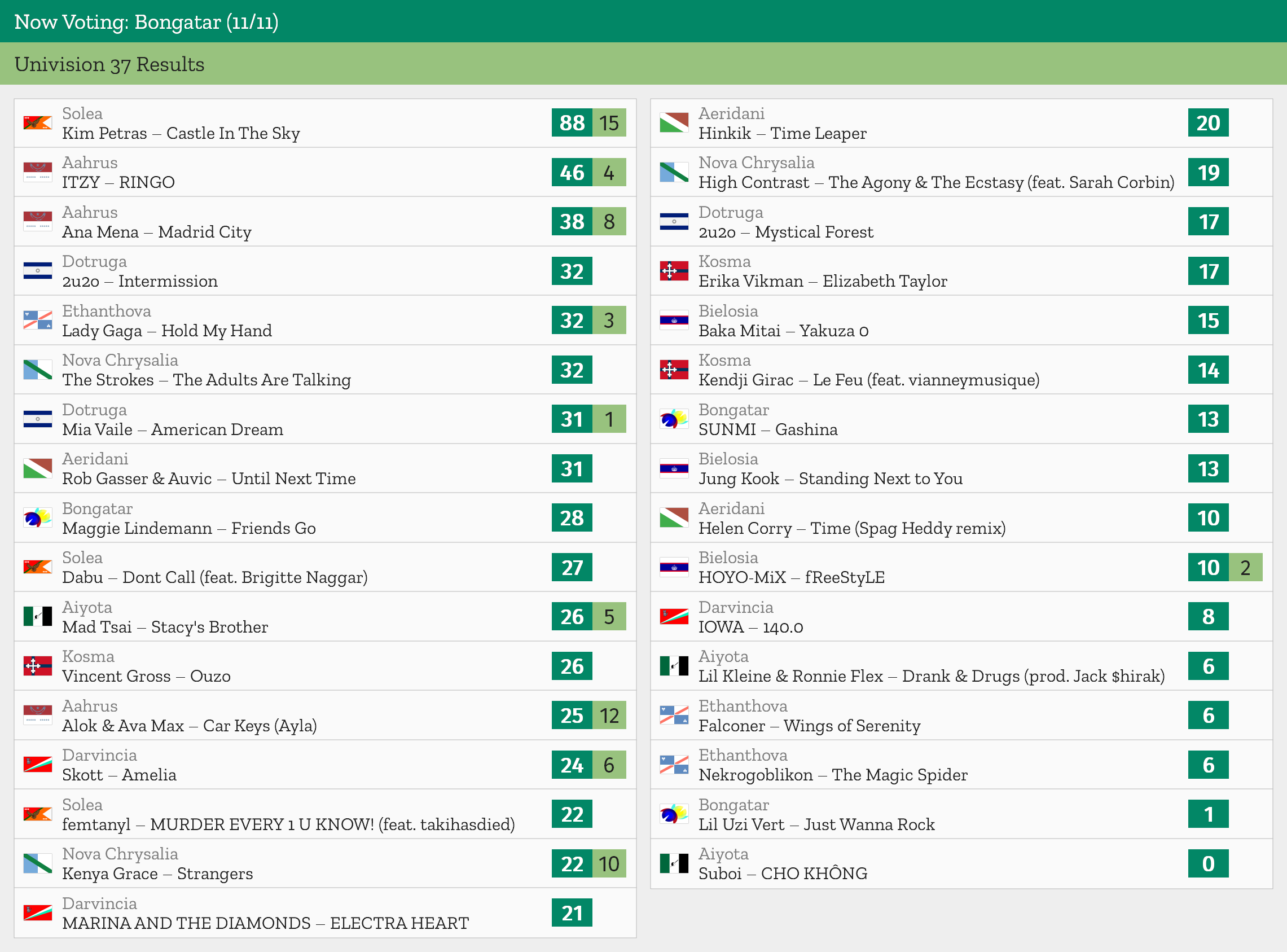Click the light-green 2 for HOYO-MiX – fReeStyLE
This screenshot has width=1287, height=952.
click(x=1245, y=567)
